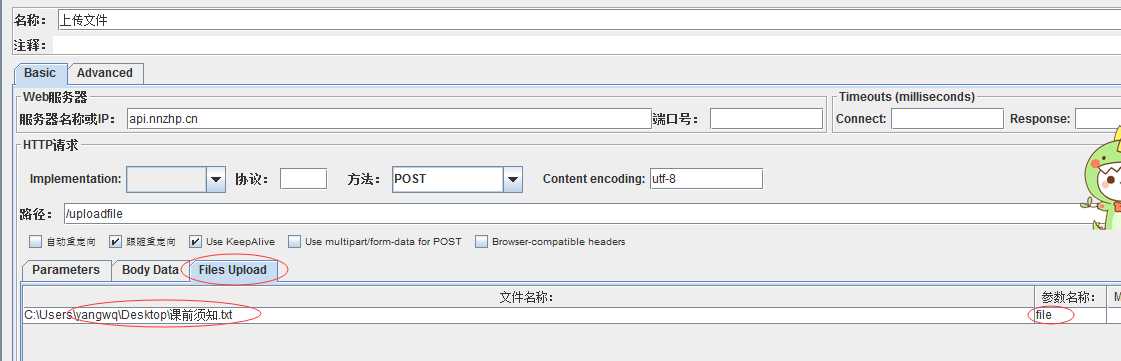This screenshot has width=1121, height=361.
Task: Switch to the Basic tab
Action: coord(40,73)
